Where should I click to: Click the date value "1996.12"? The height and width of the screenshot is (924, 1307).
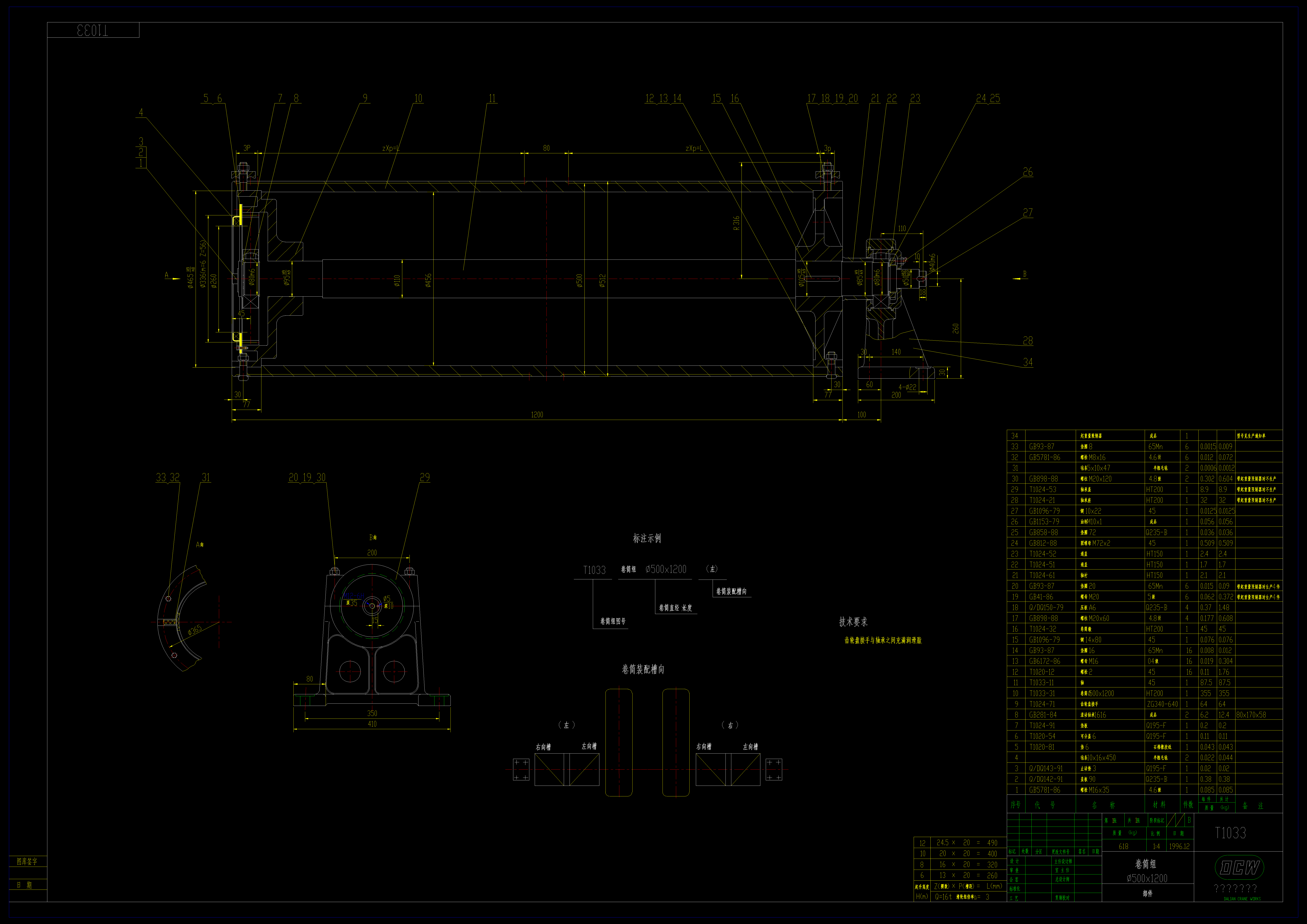tap(1180, 847)
